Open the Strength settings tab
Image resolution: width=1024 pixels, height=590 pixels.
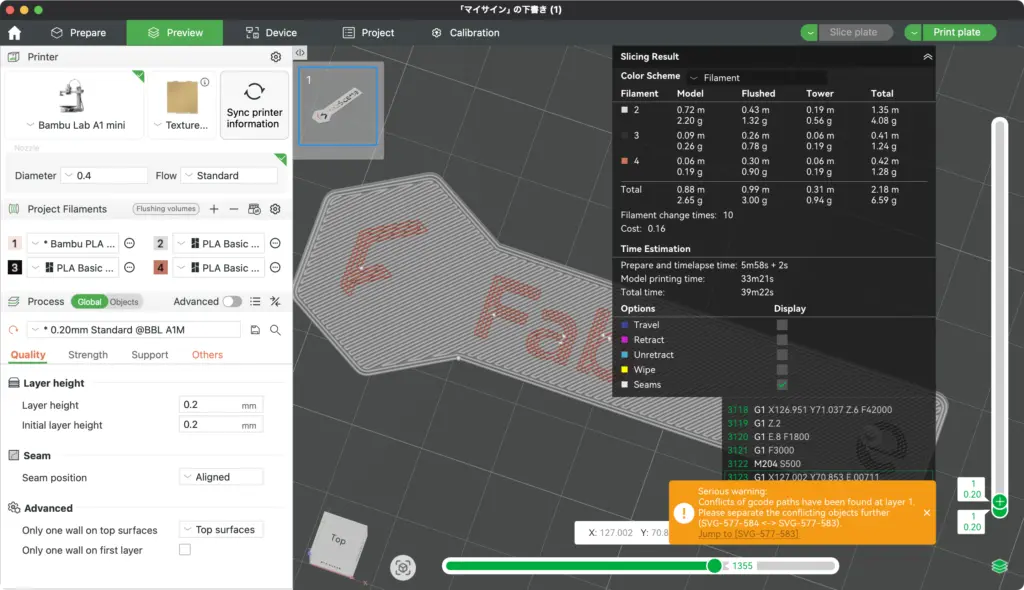point(88,355)
